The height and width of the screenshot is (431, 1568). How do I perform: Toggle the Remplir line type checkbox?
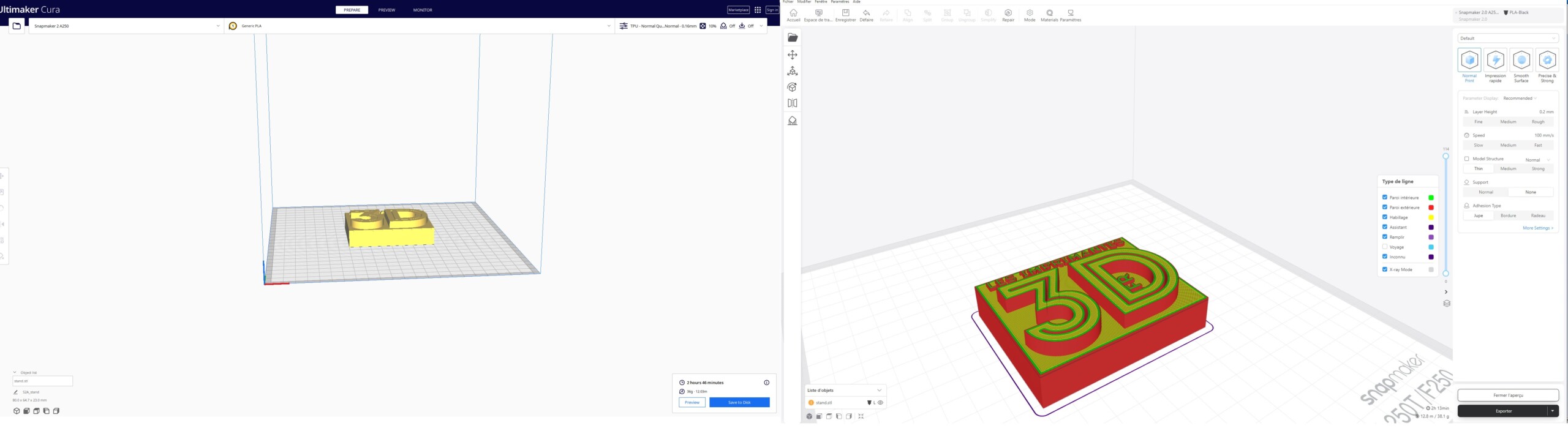pos(1385,236)
